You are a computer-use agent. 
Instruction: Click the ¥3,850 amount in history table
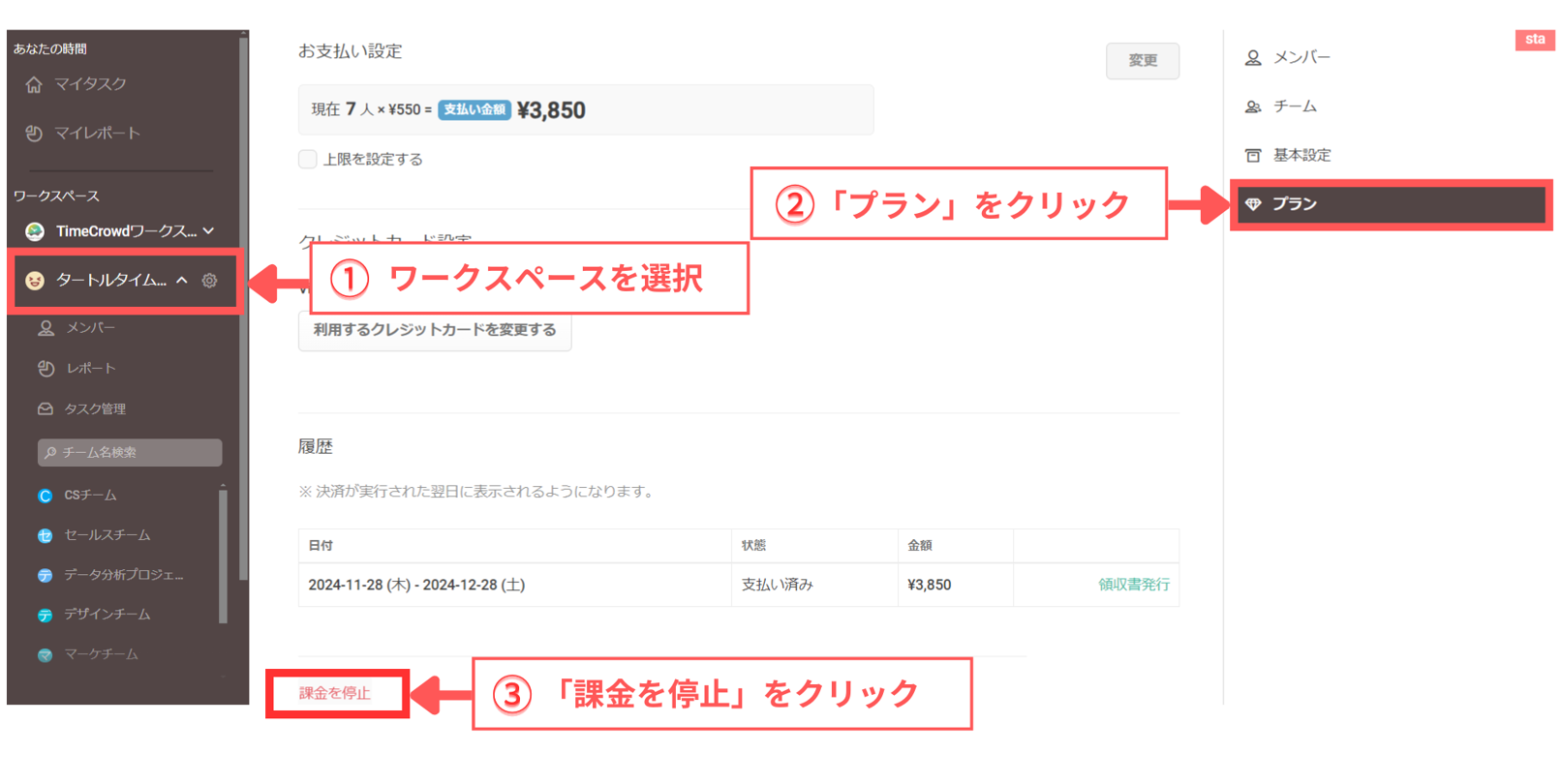coord(930,585)
